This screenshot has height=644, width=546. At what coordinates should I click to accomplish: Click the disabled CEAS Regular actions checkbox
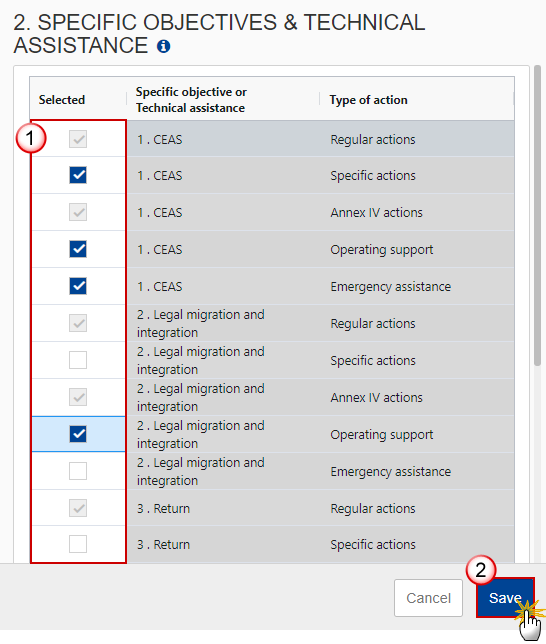[x=78, y=139]
